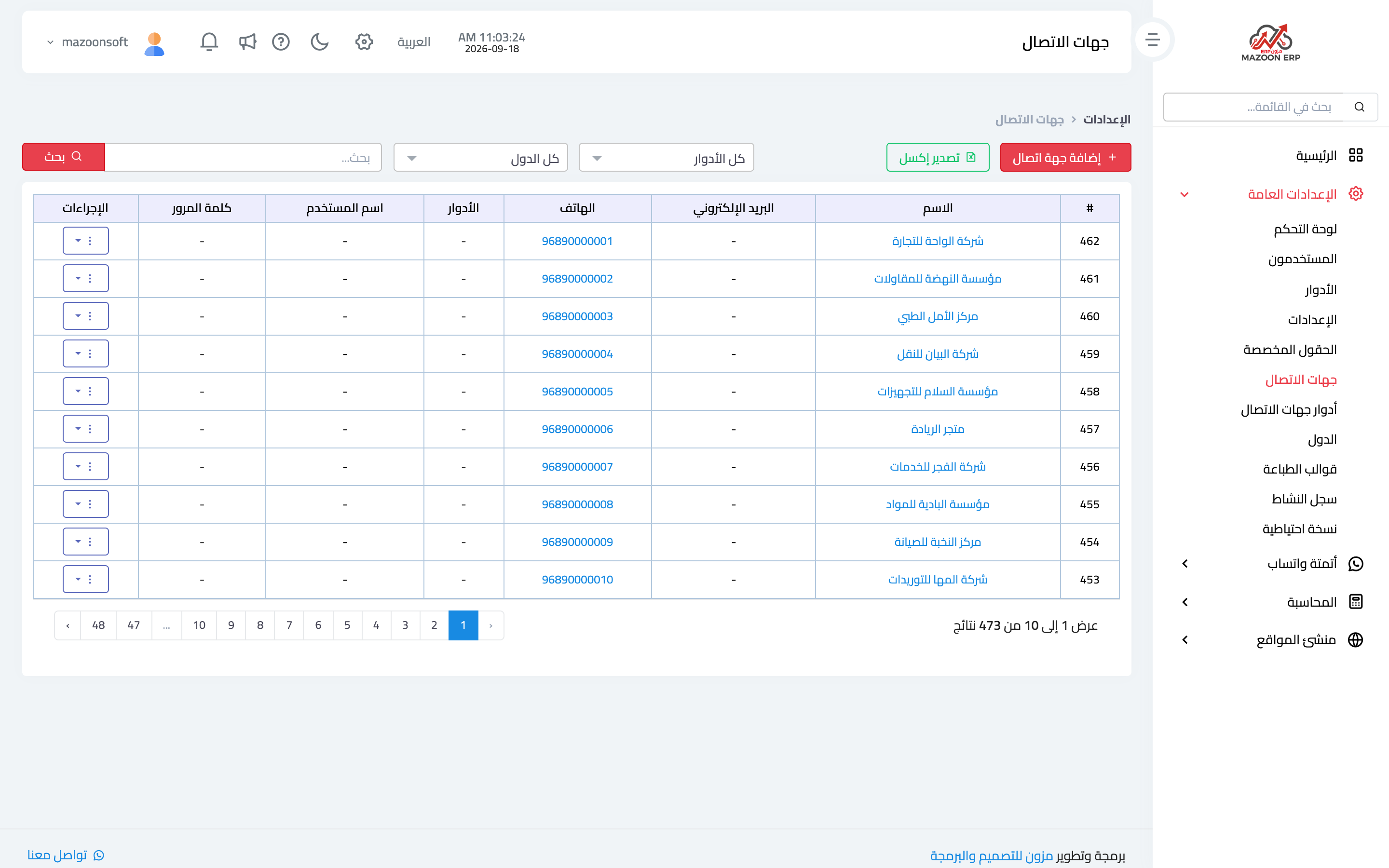Open لوحة التحكم in sidebar
The width and height of the screenshot is (1389, 868).
(x=1305, y=229)
